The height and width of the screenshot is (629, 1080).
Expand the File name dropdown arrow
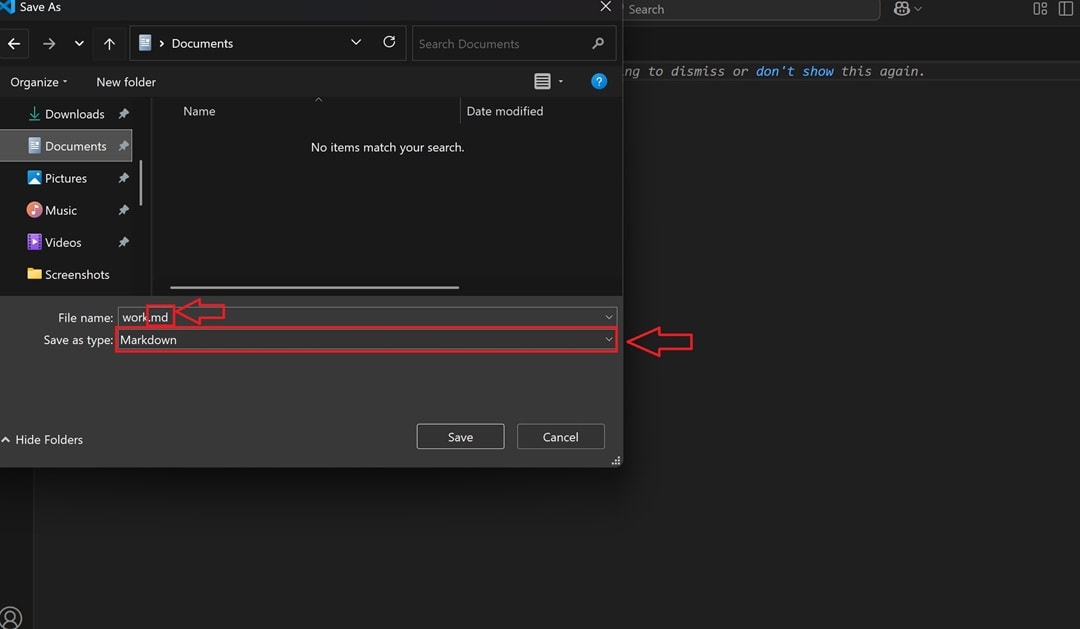tap(609, 317)
